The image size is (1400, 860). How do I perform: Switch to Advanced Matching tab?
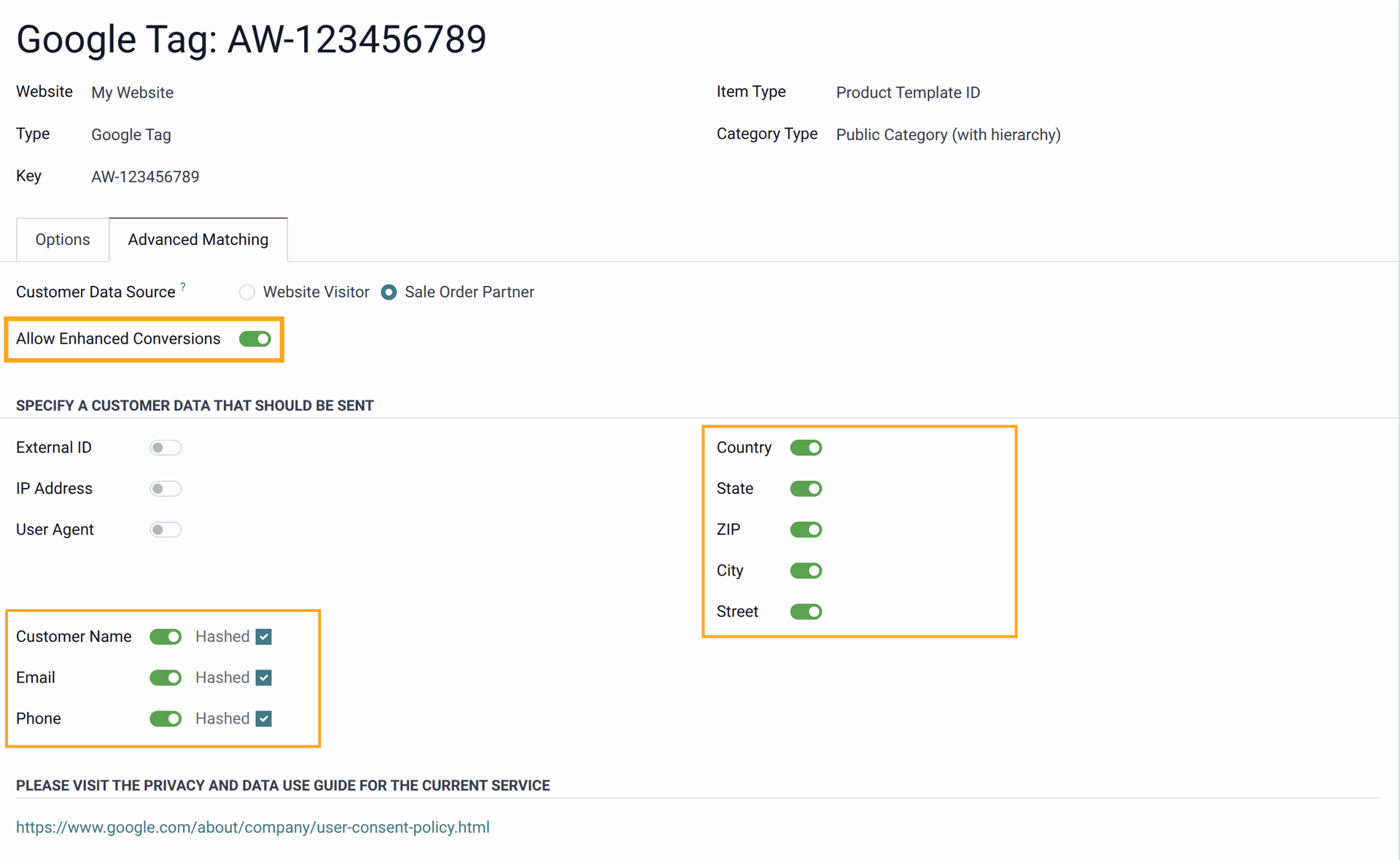click(x=198, y=239)
